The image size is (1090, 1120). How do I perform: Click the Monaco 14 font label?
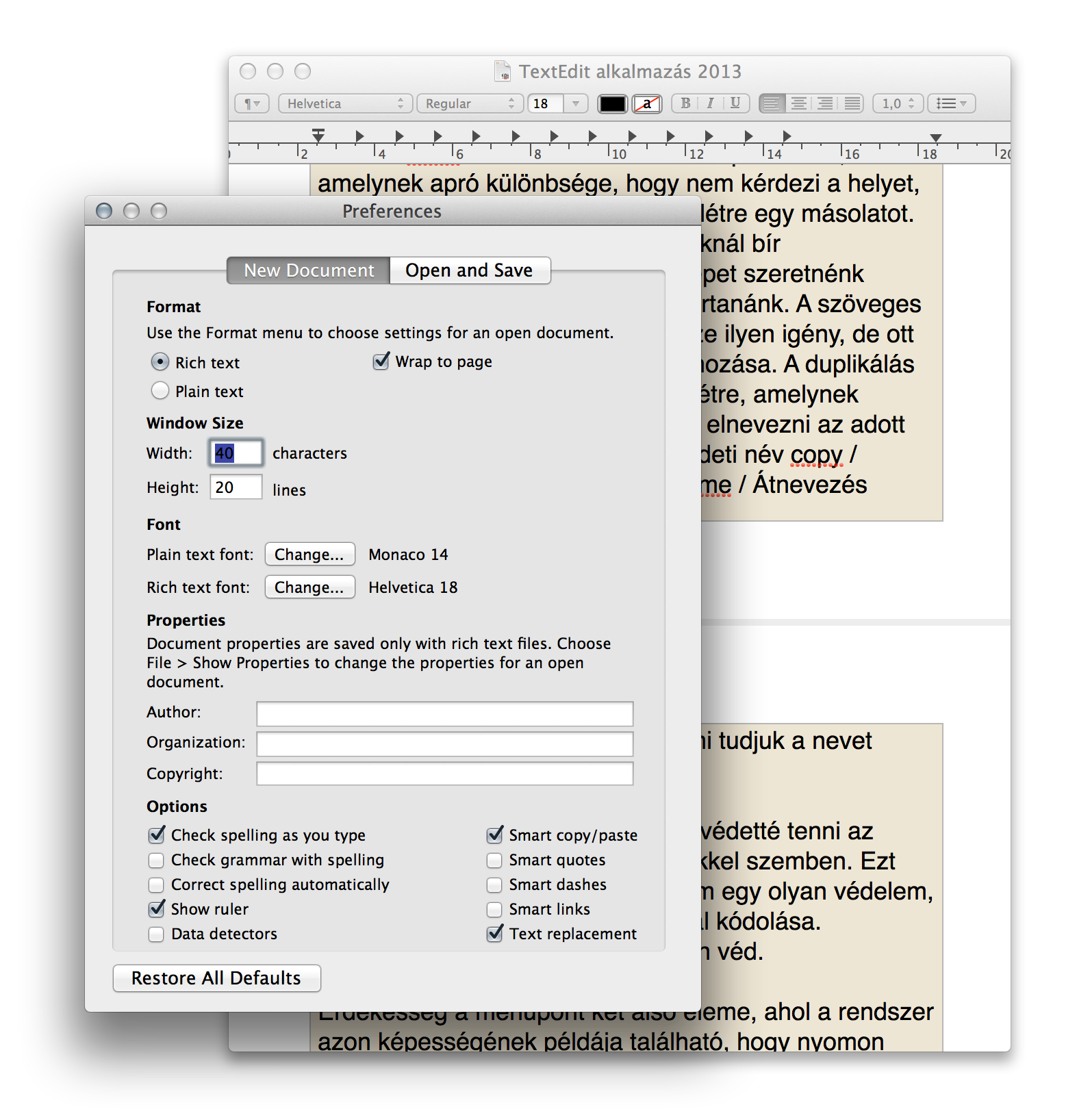408,555
